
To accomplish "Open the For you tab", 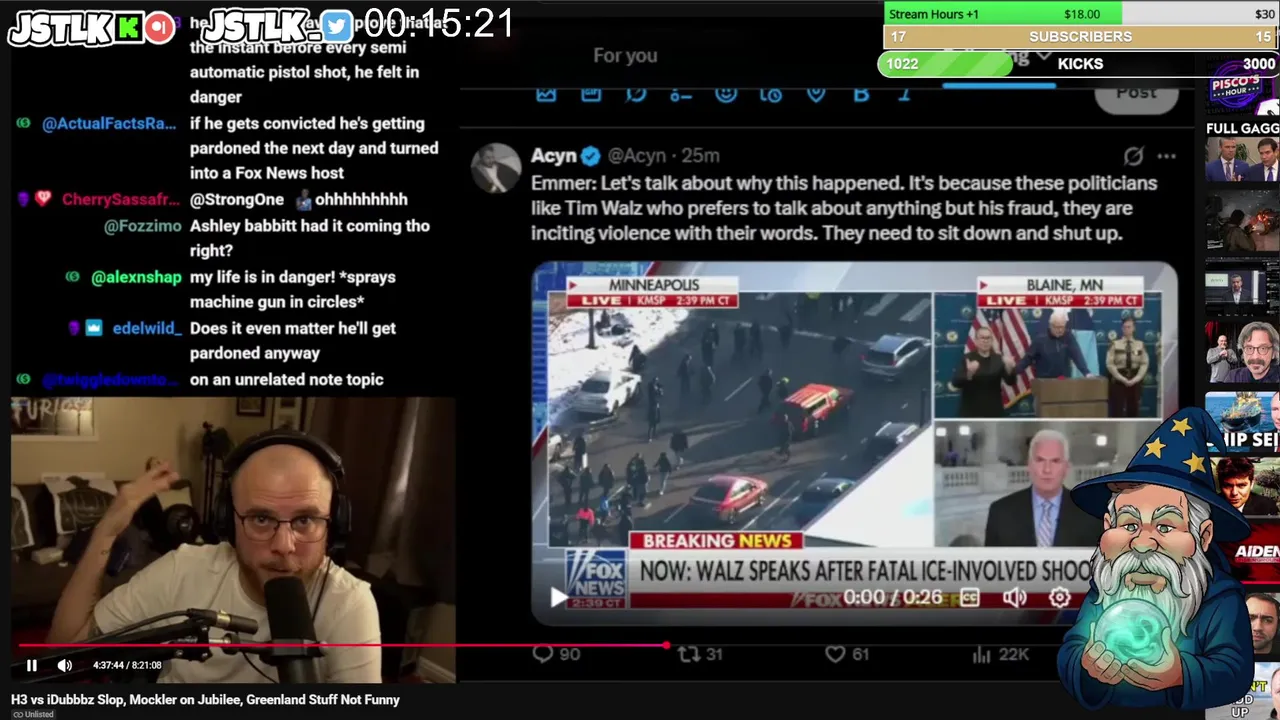I will click(x=625, y=56).
